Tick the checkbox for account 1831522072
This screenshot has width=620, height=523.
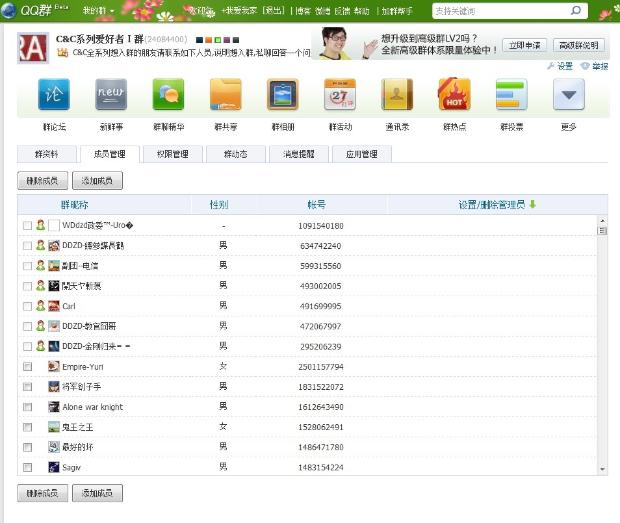[x=27, y=387]
